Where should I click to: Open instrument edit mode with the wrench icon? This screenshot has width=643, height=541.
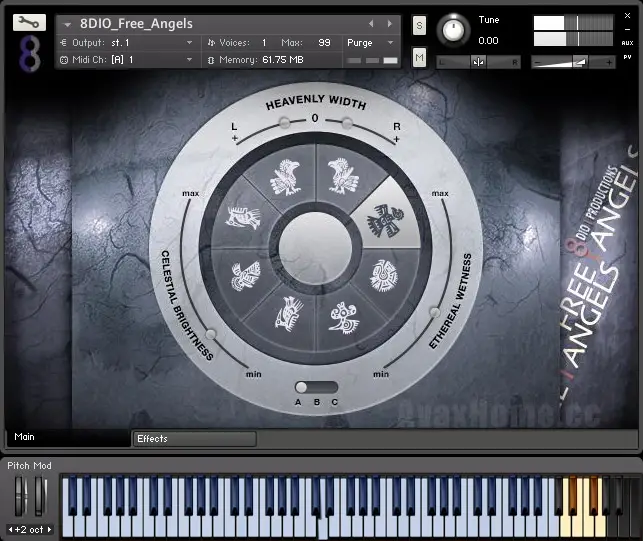pyautogui.click(x=29, y=22)
